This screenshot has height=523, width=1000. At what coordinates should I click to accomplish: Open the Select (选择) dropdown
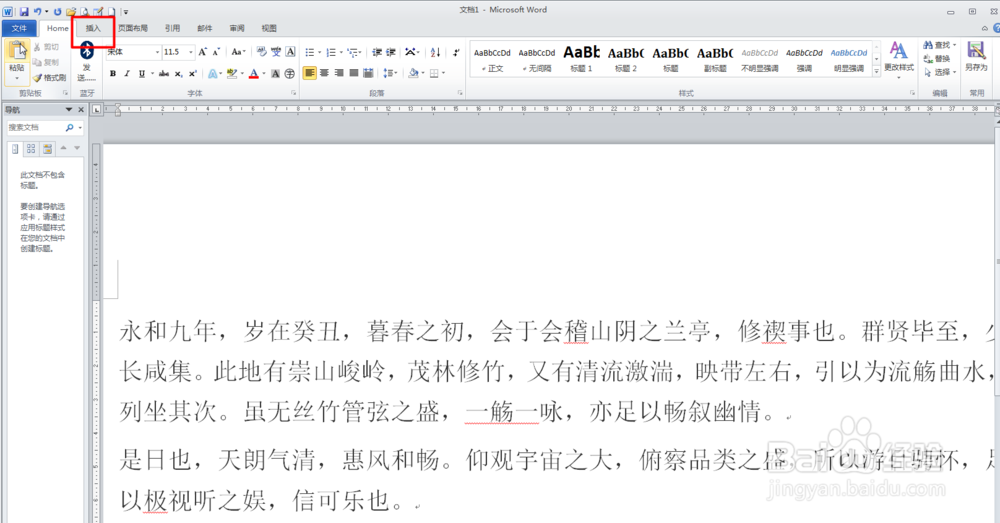click(x=940, y=72)
